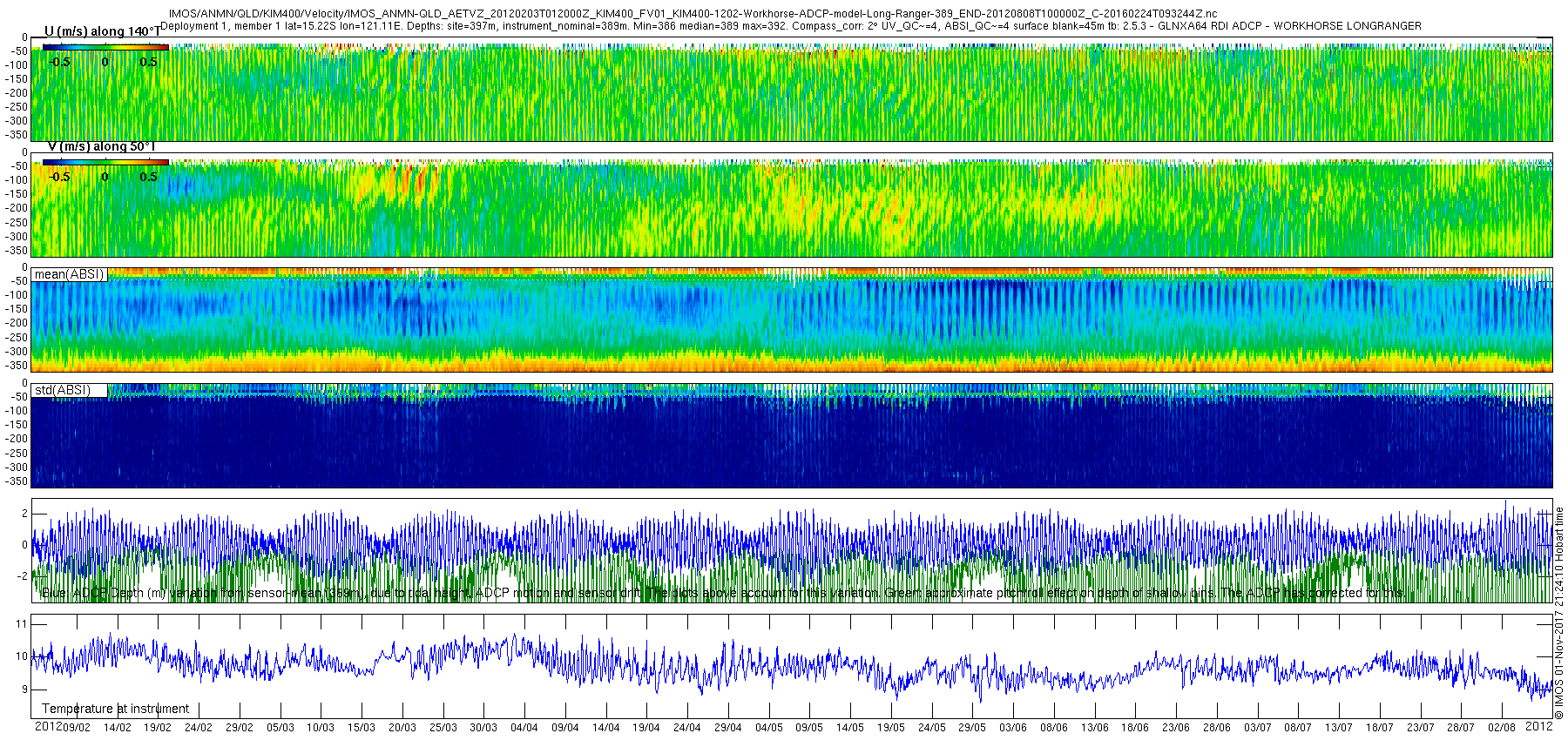Click the '09/05' date tick label
The height and width of the screenshot is (740, 1568).
pyautogui.click(x=808, y=727)
